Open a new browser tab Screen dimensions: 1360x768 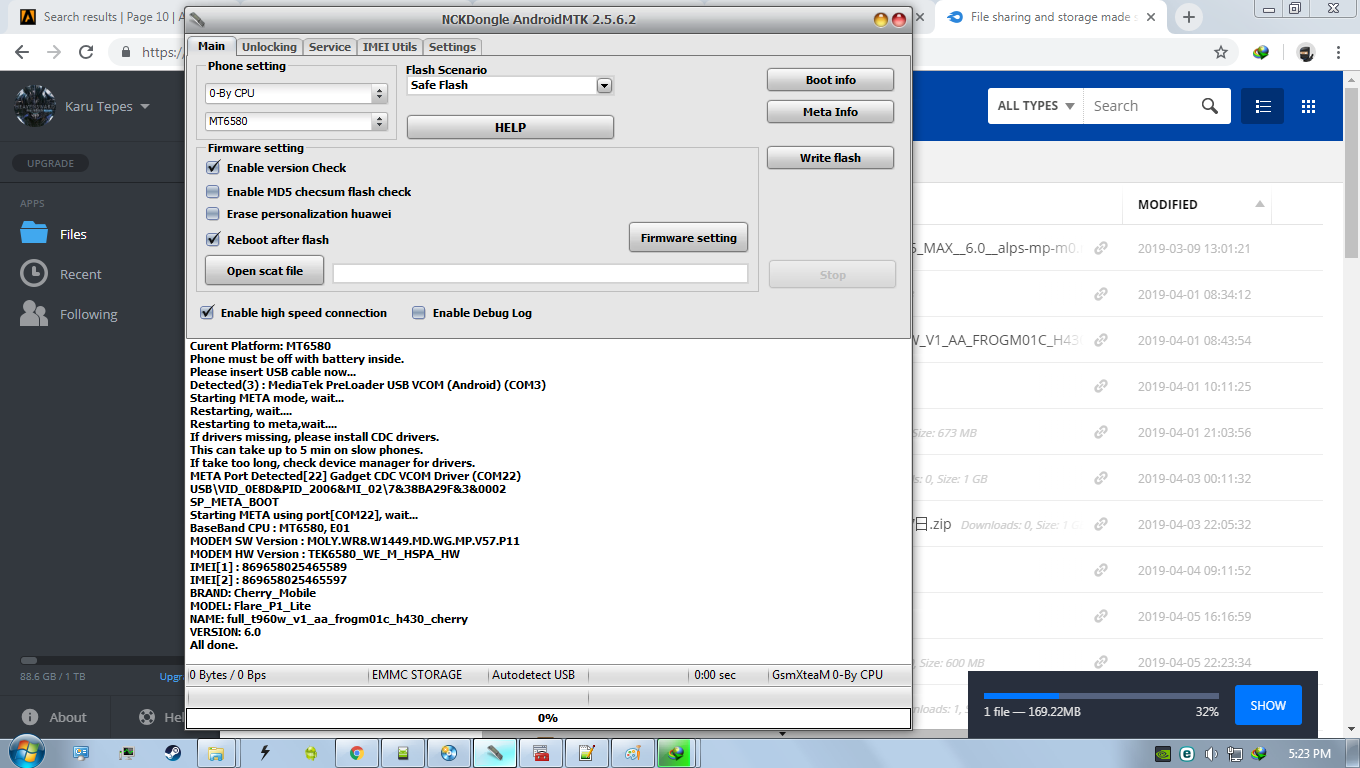1188,17
